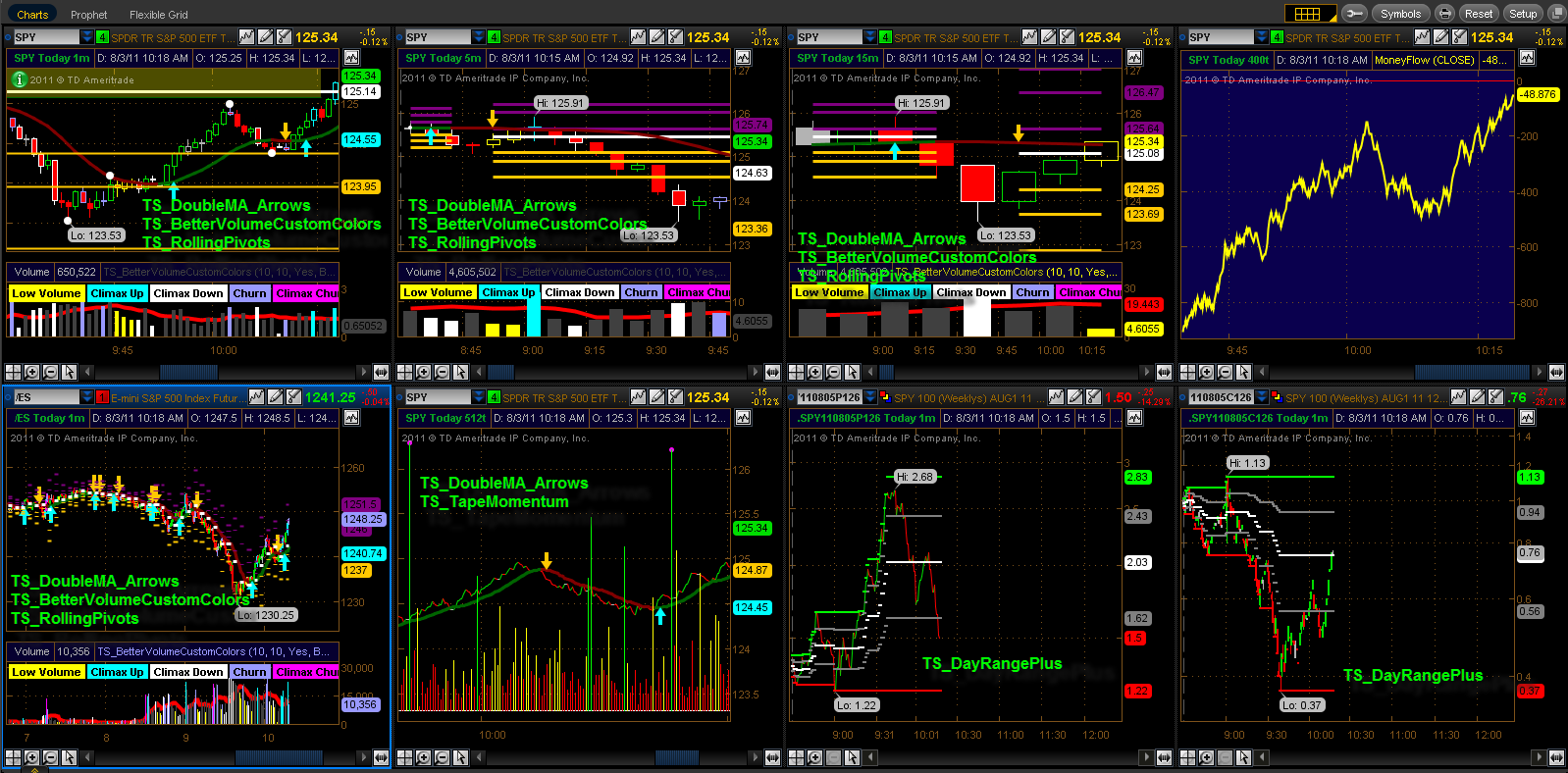
Task: Click the SPY Today 15m chart title
Action: click(837, 59)
